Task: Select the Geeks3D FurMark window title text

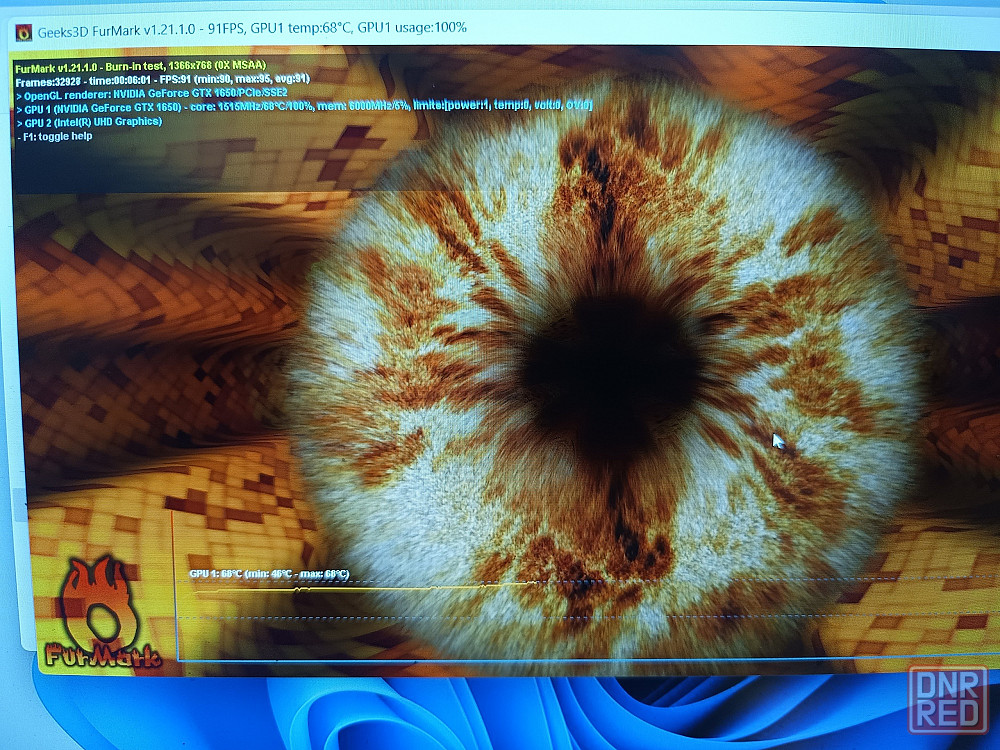Action: 252,29
